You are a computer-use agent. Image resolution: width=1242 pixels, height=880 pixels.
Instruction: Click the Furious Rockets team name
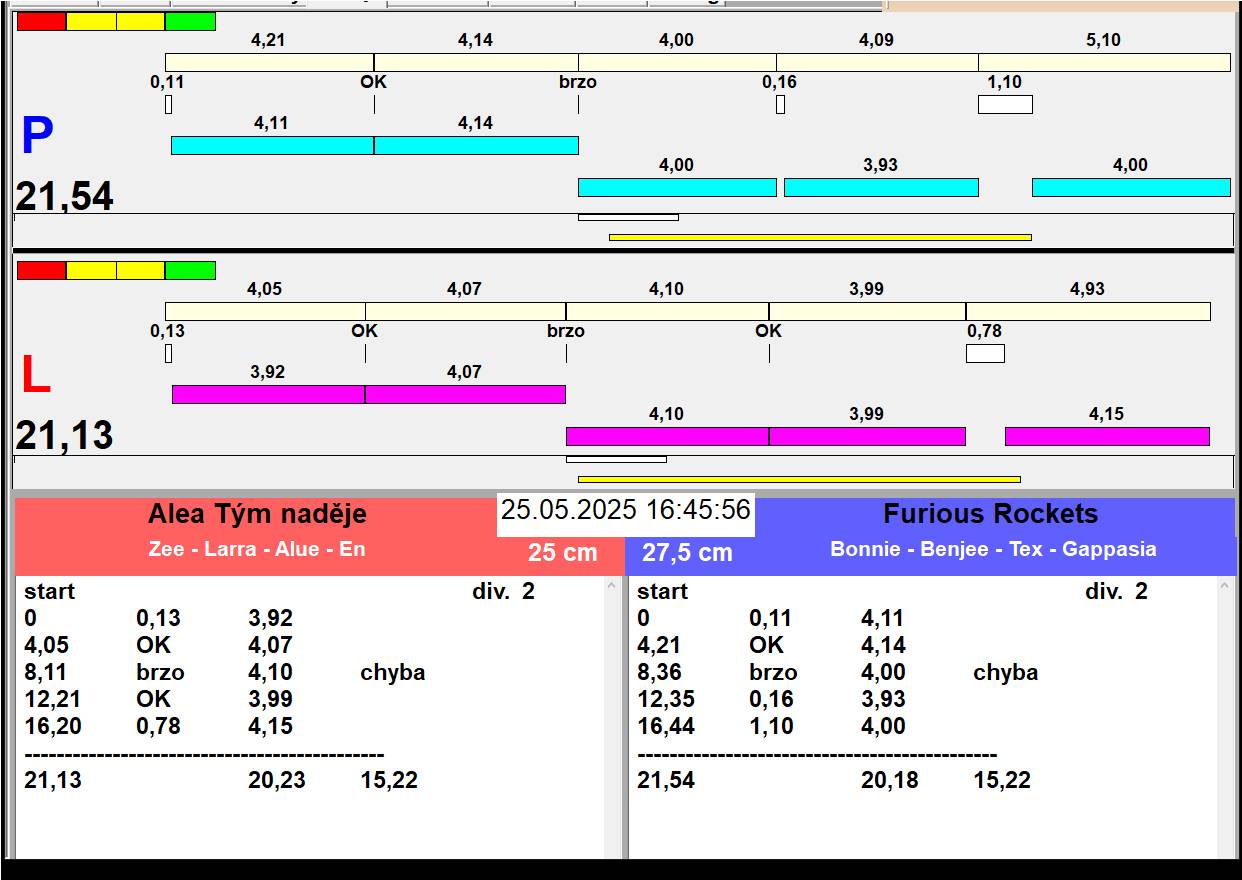click(x=990, y=514)
